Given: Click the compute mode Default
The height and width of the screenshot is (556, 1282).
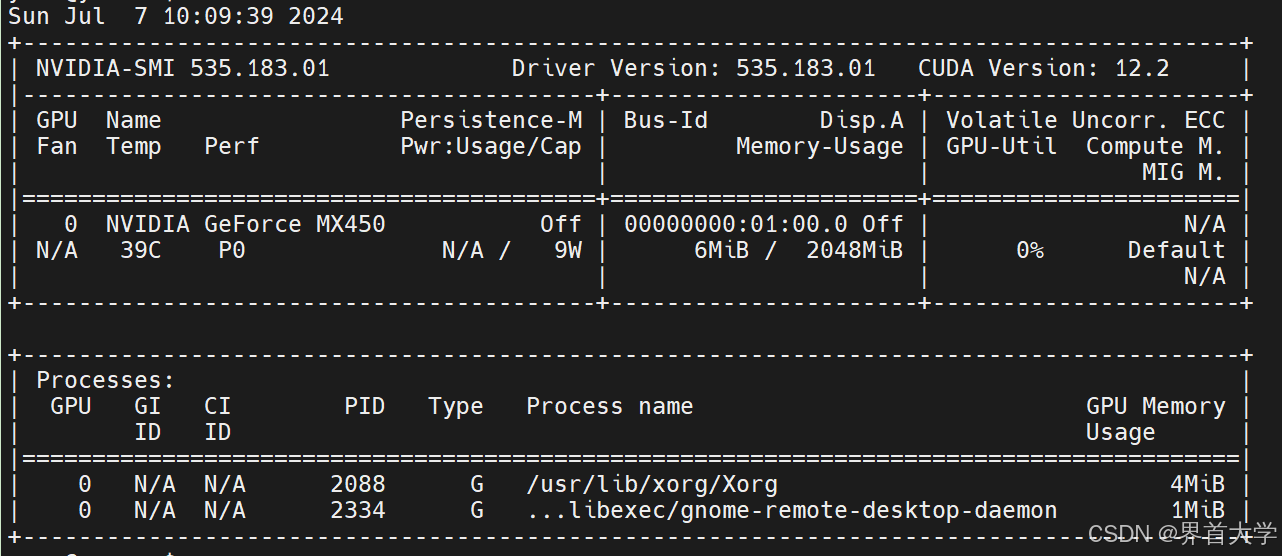Looking at the screenshot, I should 1176,251.
